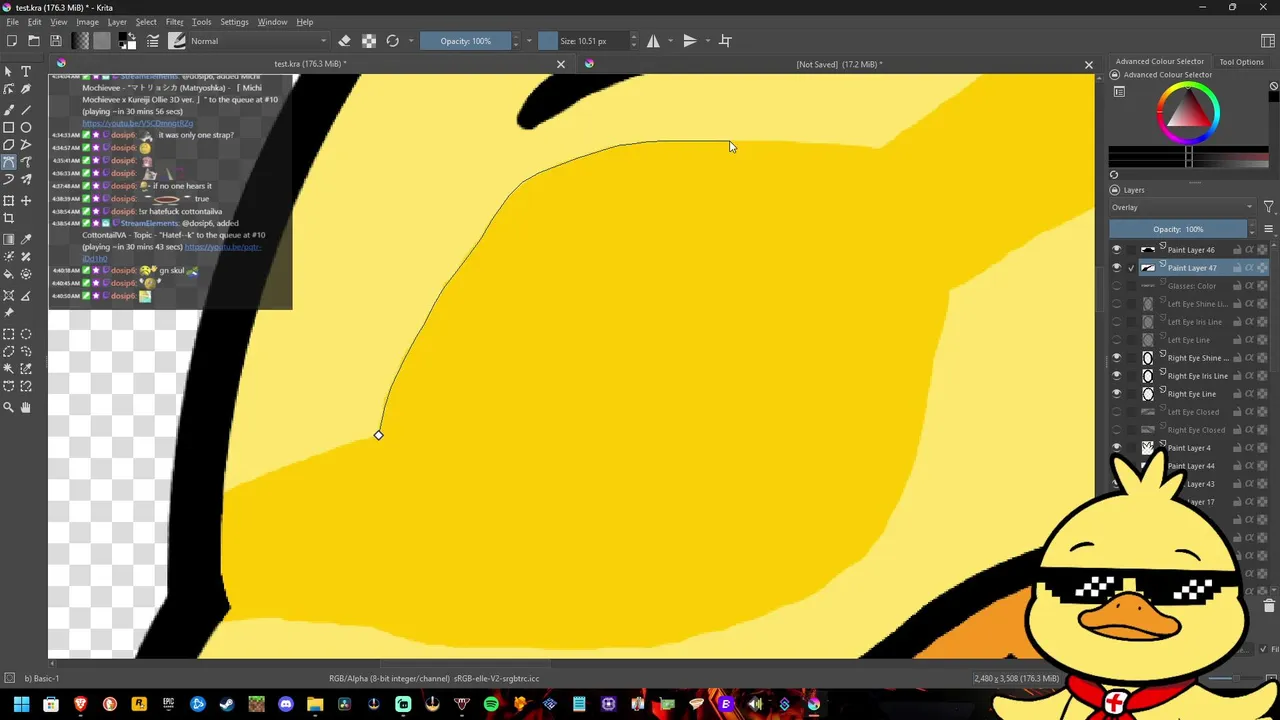The height and width of the screenshot is (720, 1280).
Task: Toggle eraser mode in toolbar
Action: coord(344,41)
